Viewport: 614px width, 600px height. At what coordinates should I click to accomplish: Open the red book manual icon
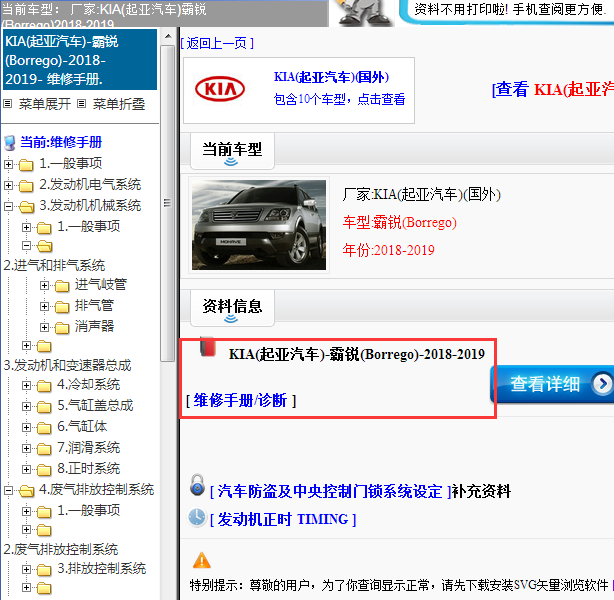point(208,346)
